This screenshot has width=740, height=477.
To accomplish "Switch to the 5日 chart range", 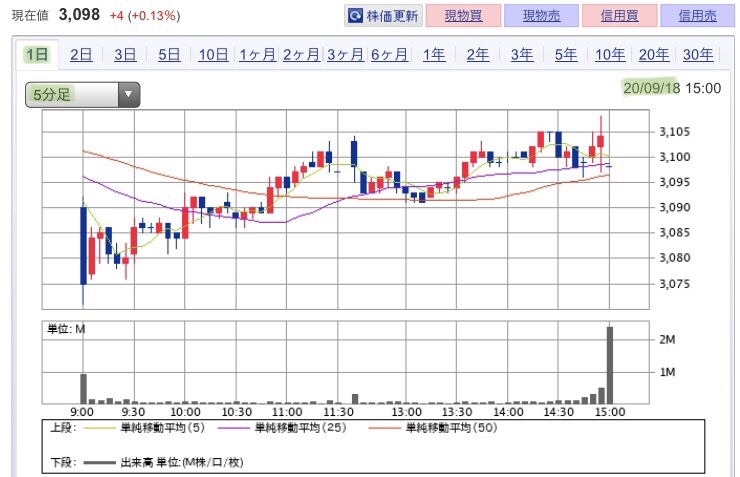I will pyautogui.click(x=169, y=55).
